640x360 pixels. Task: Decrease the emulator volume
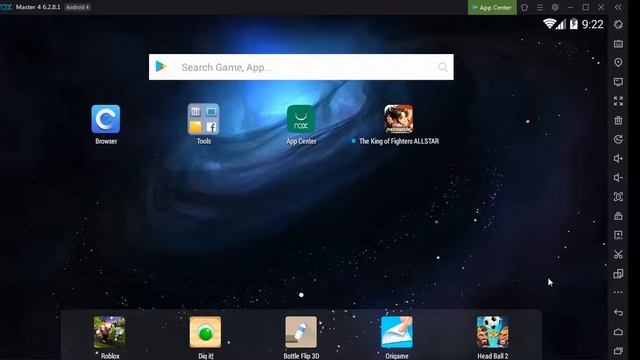(x=618, y=178)
